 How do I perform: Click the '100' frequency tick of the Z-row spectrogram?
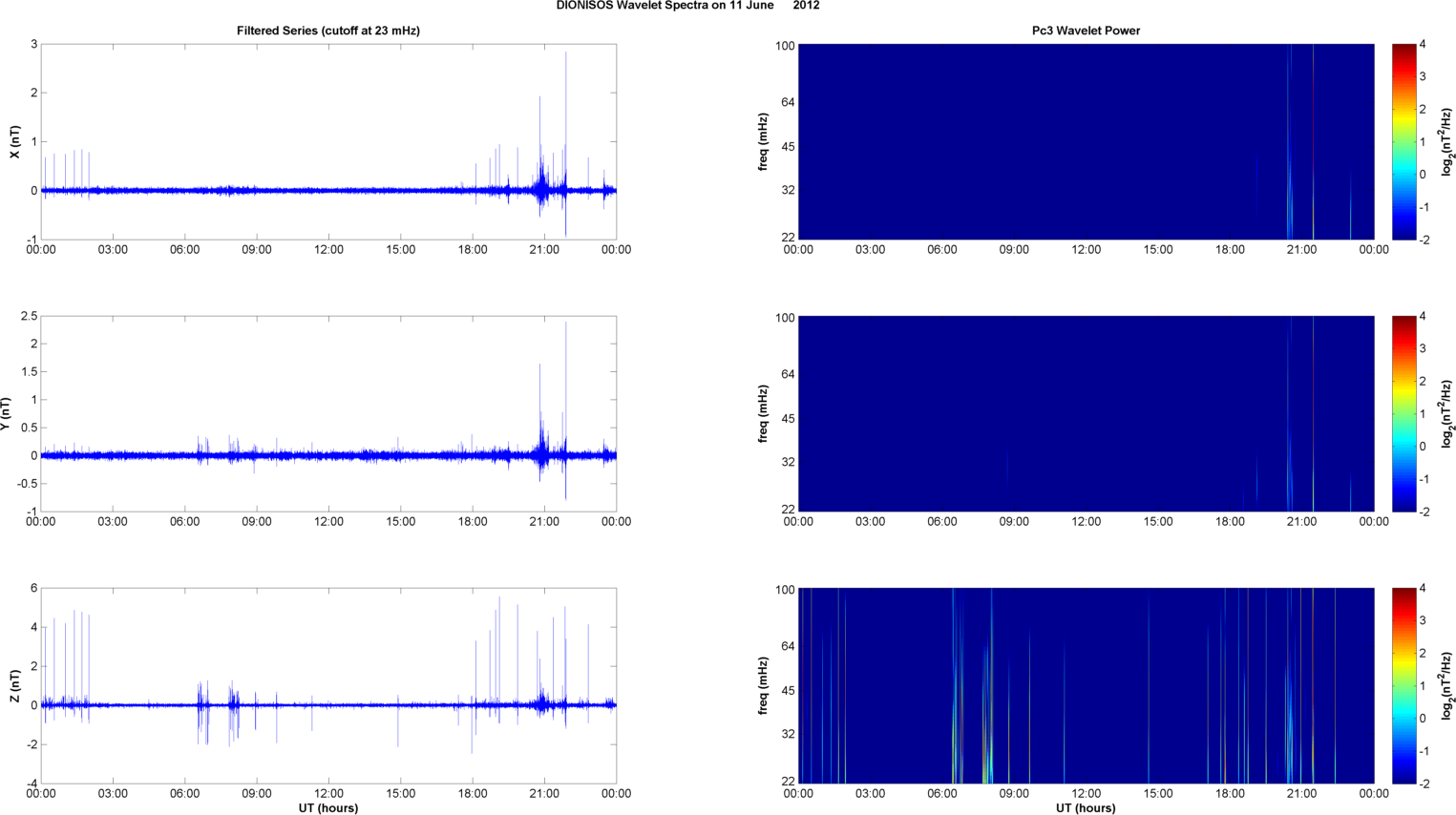[x=786, y=590]
